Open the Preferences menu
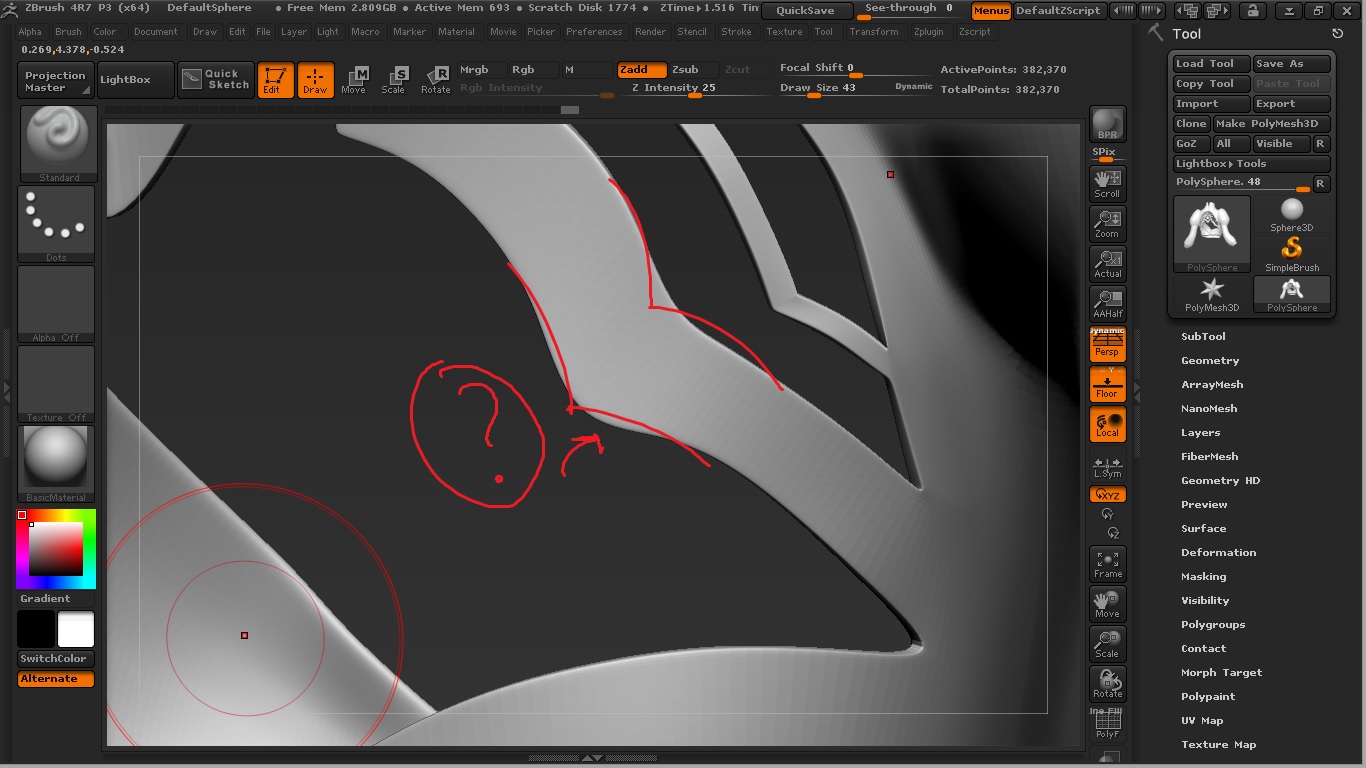Screen dimensions: 1366x768 (593, 32)
